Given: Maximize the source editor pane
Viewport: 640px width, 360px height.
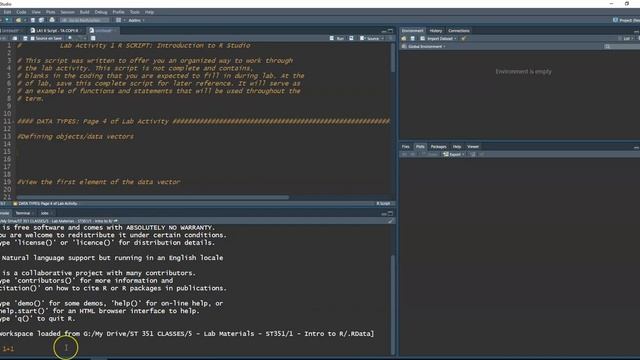Looking at the screenshot, I should click(x=391, y=31).
